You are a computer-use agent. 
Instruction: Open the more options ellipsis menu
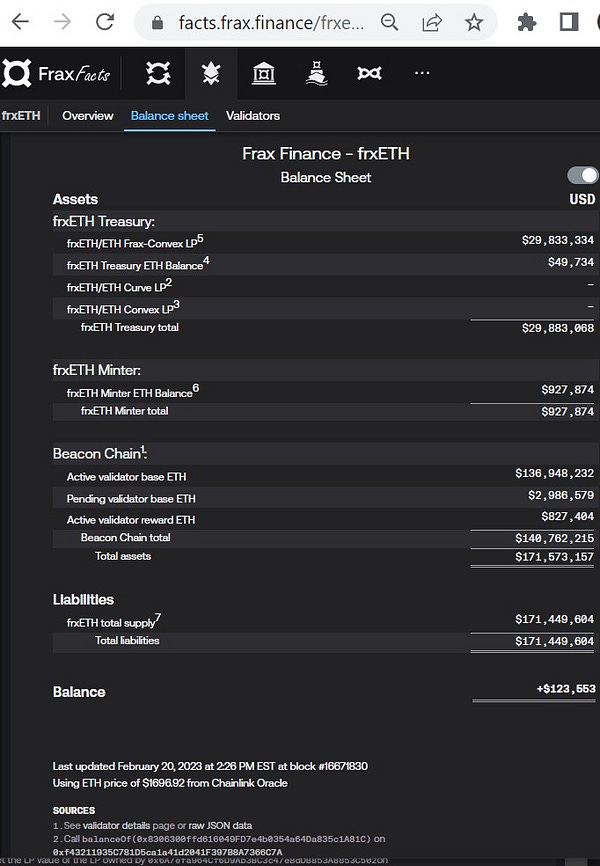[x=422, y=72]
